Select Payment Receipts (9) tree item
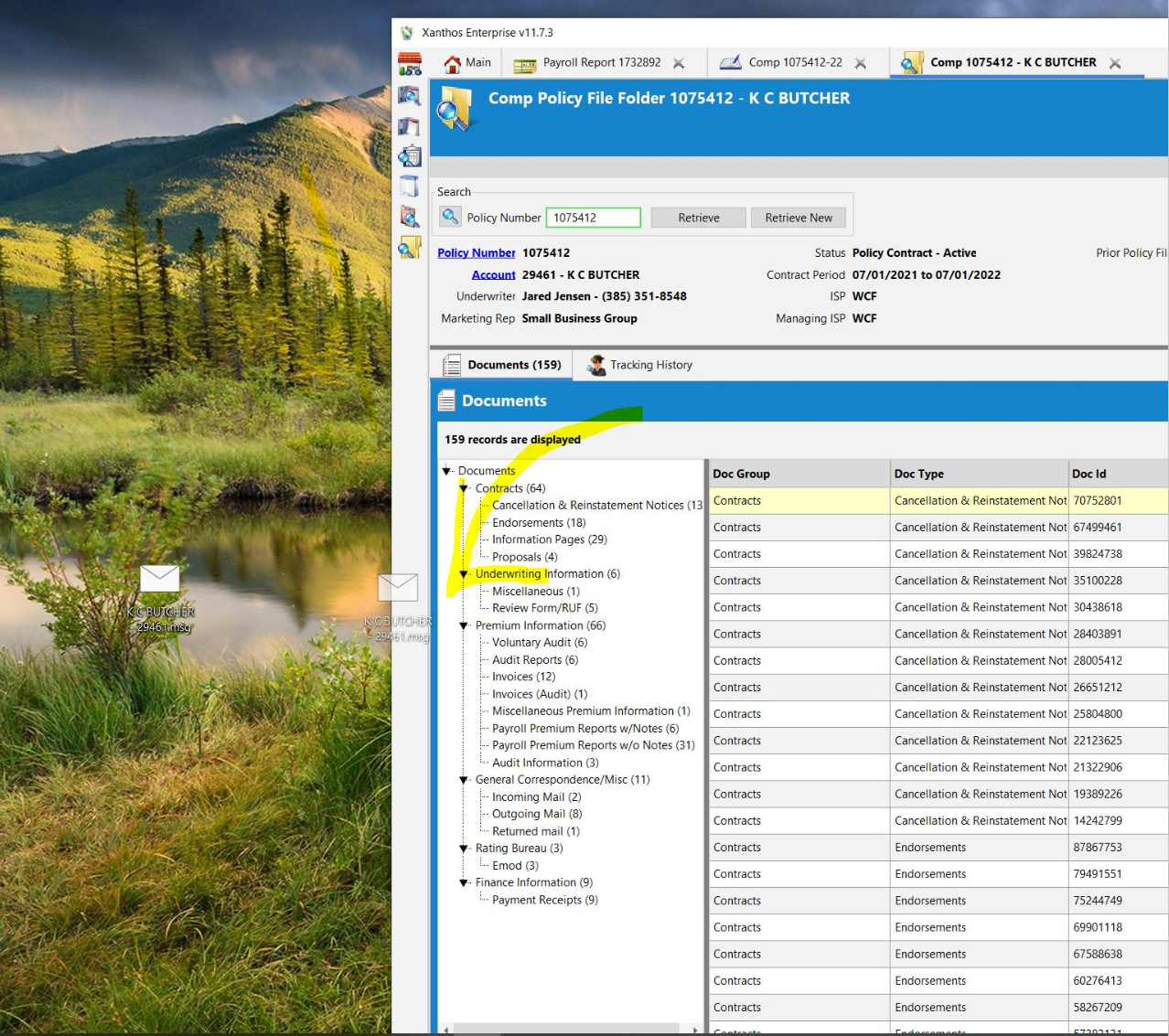1169x1036 pixels. 545,901
